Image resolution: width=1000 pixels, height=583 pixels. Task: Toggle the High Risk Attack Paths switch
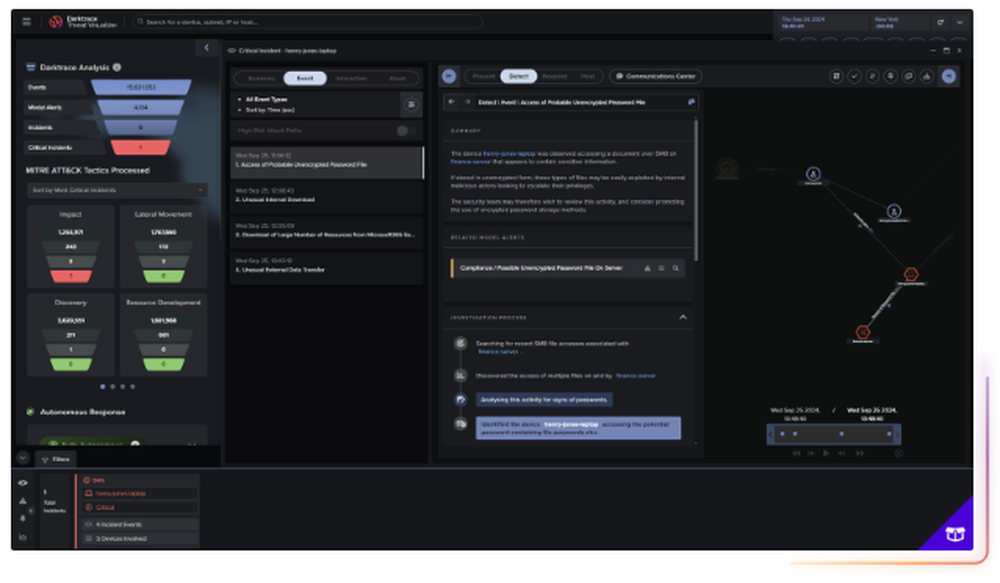(x=406, y=131)
